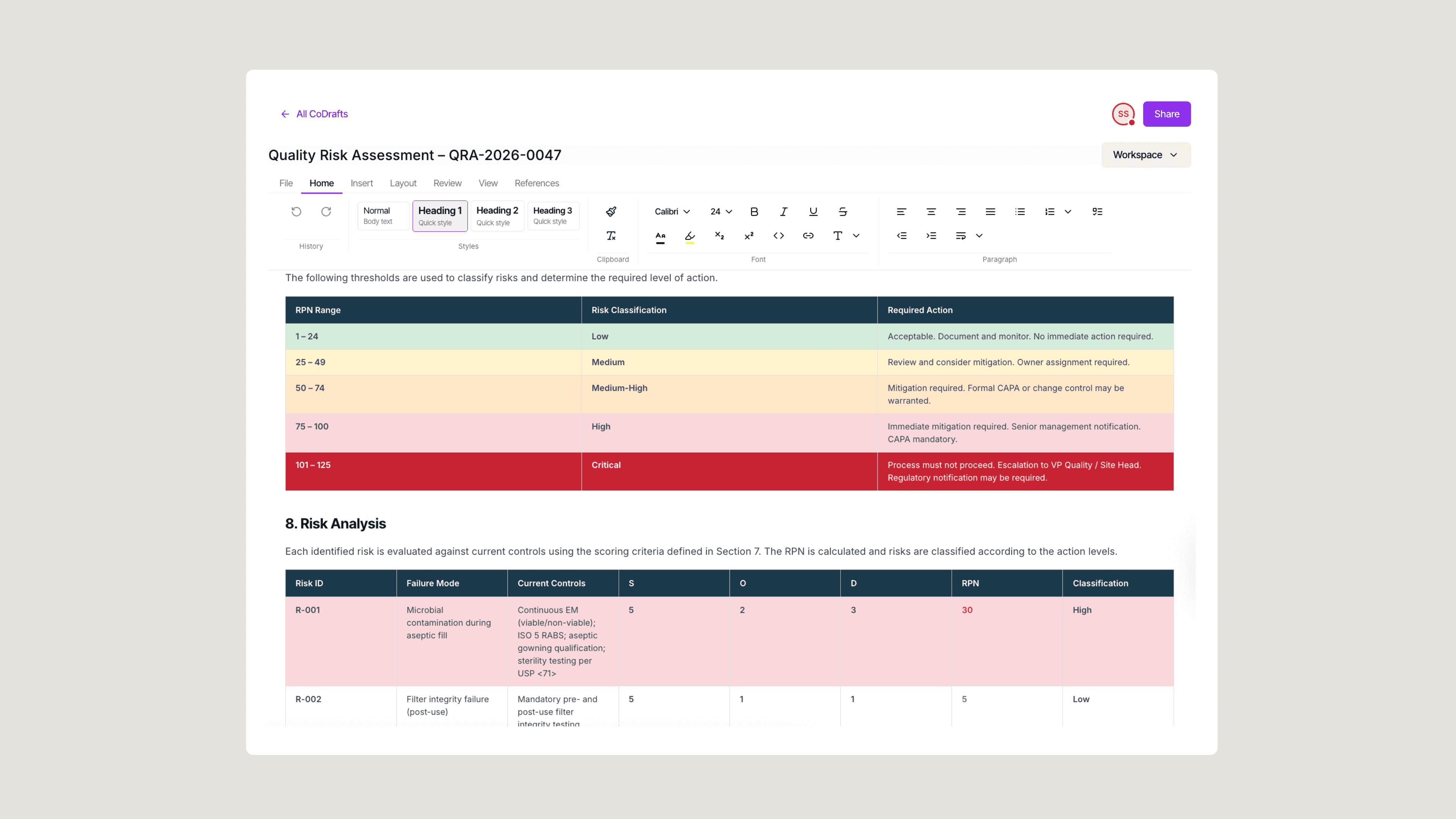Screen dimensions: 1456x819
Task: Click the insert link icon
Action: 808,236
